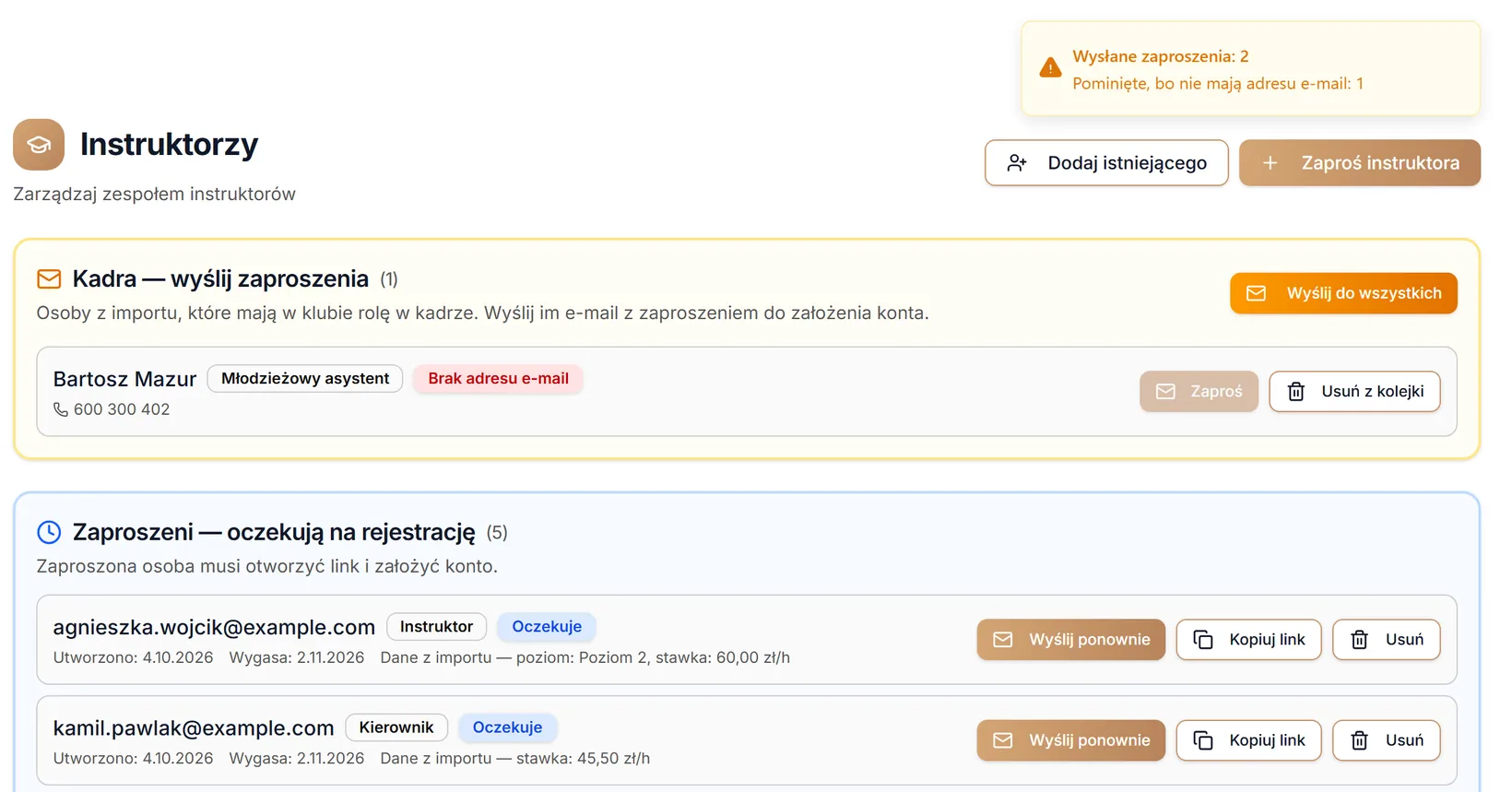Click the Instruktor role badge
The width and height of the screenshot is (1512, 792).
pyautogui.click(x=436, y=627)
